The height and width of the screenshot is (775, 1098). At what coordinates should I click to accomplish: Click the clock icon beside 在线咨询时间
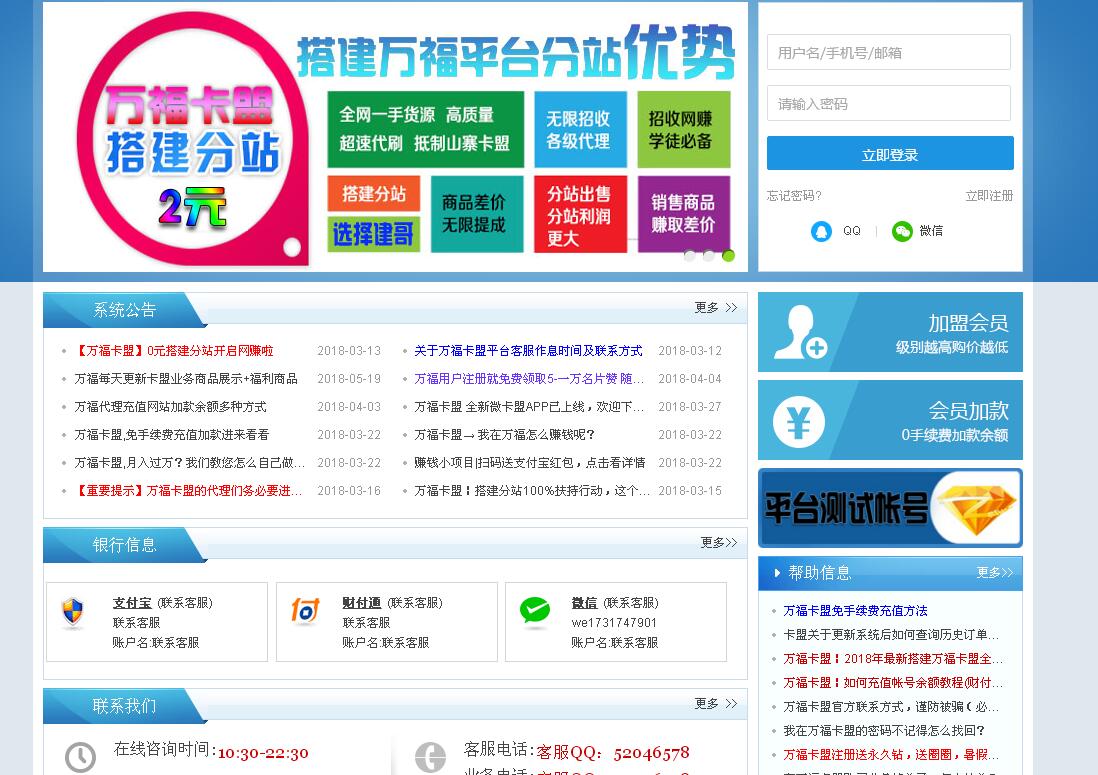(80, 757)
